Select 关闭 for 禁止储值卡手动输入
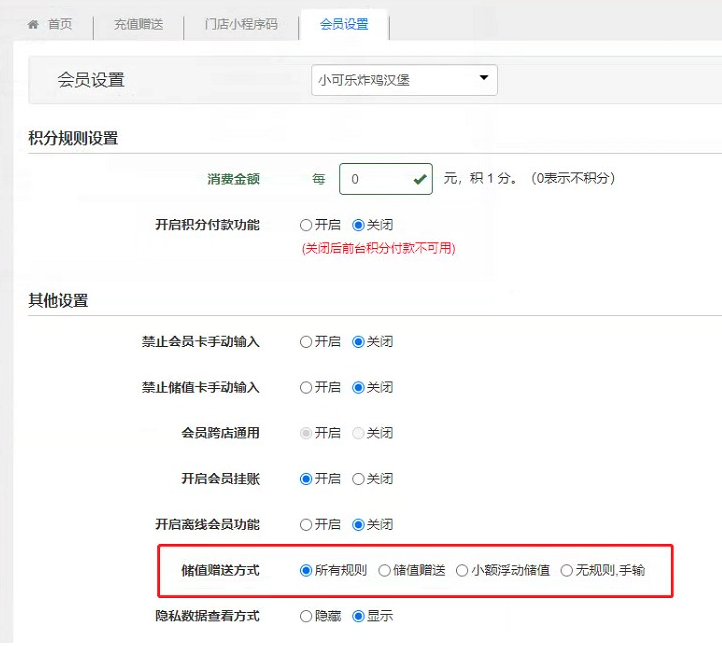 click(x=359, y=387)
